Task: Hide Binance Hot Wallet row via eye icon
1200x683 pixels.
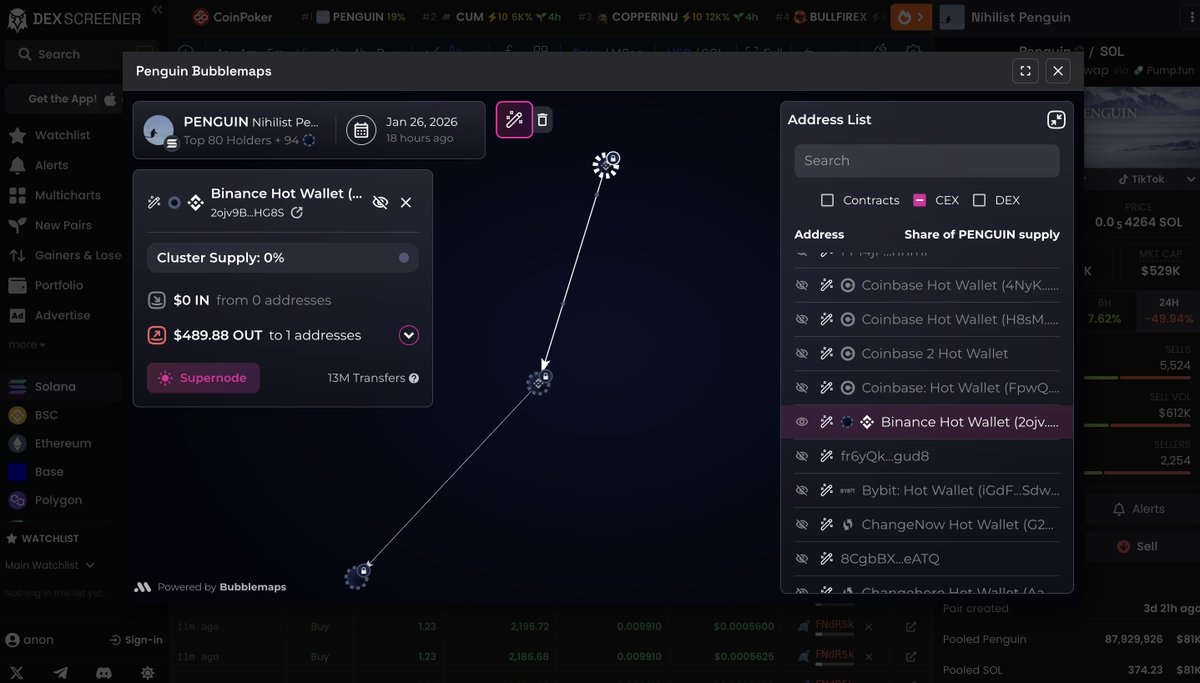Action: click(x=802, y=422)
